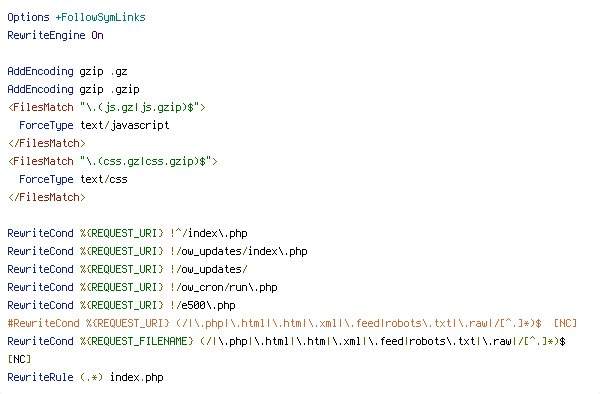
Task: Click 'ForceType text/javascript' line
Action: [94, 125]
